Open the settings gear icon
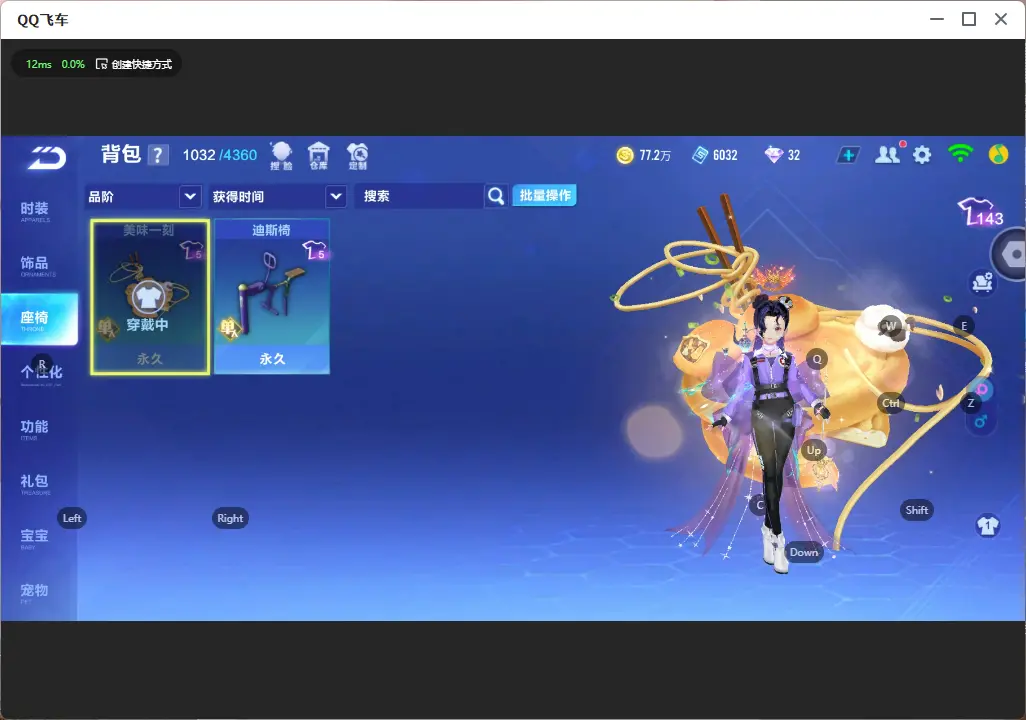Image resolution: width=1026 pixels, height=720 pixels. click(922, 155)
